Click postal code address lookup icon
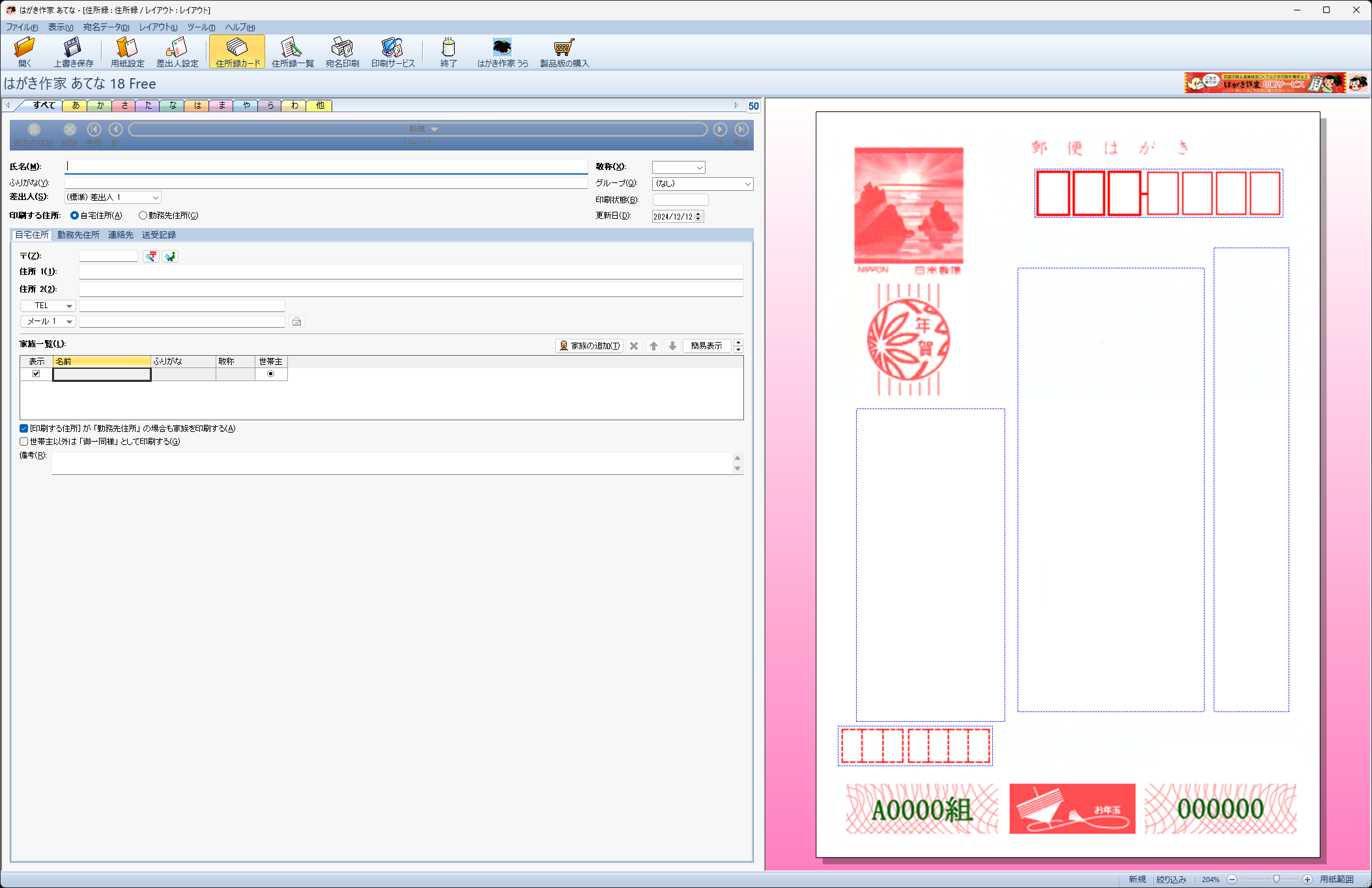 coord(151,256)
